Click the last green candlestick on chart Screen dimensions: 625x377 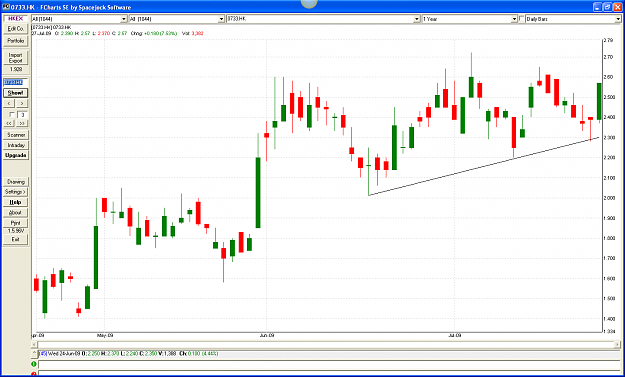click(599, 101)
